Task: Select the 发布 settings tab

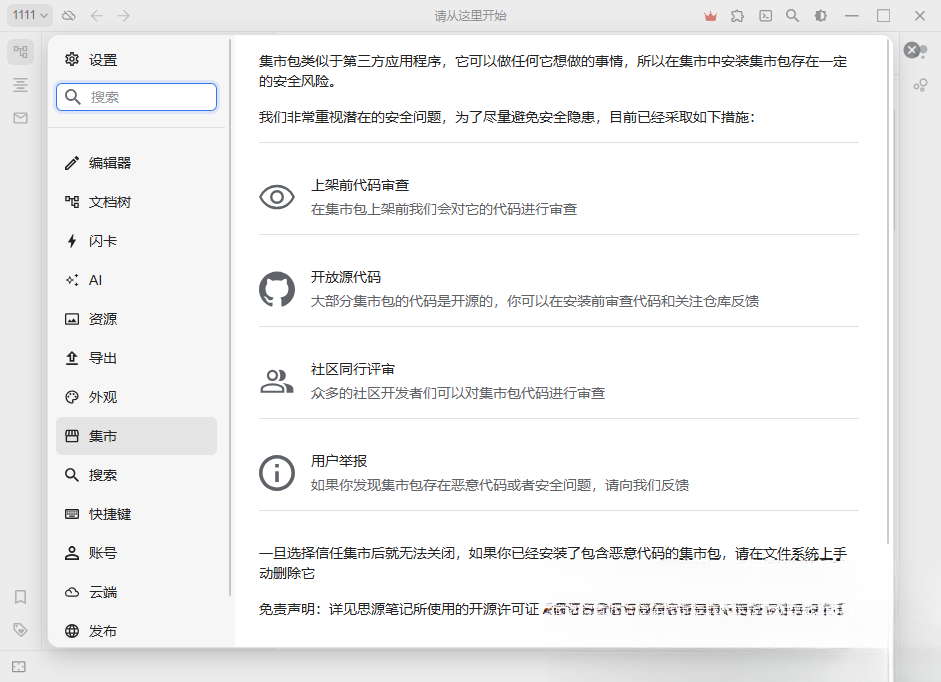Action: point(136,631)
